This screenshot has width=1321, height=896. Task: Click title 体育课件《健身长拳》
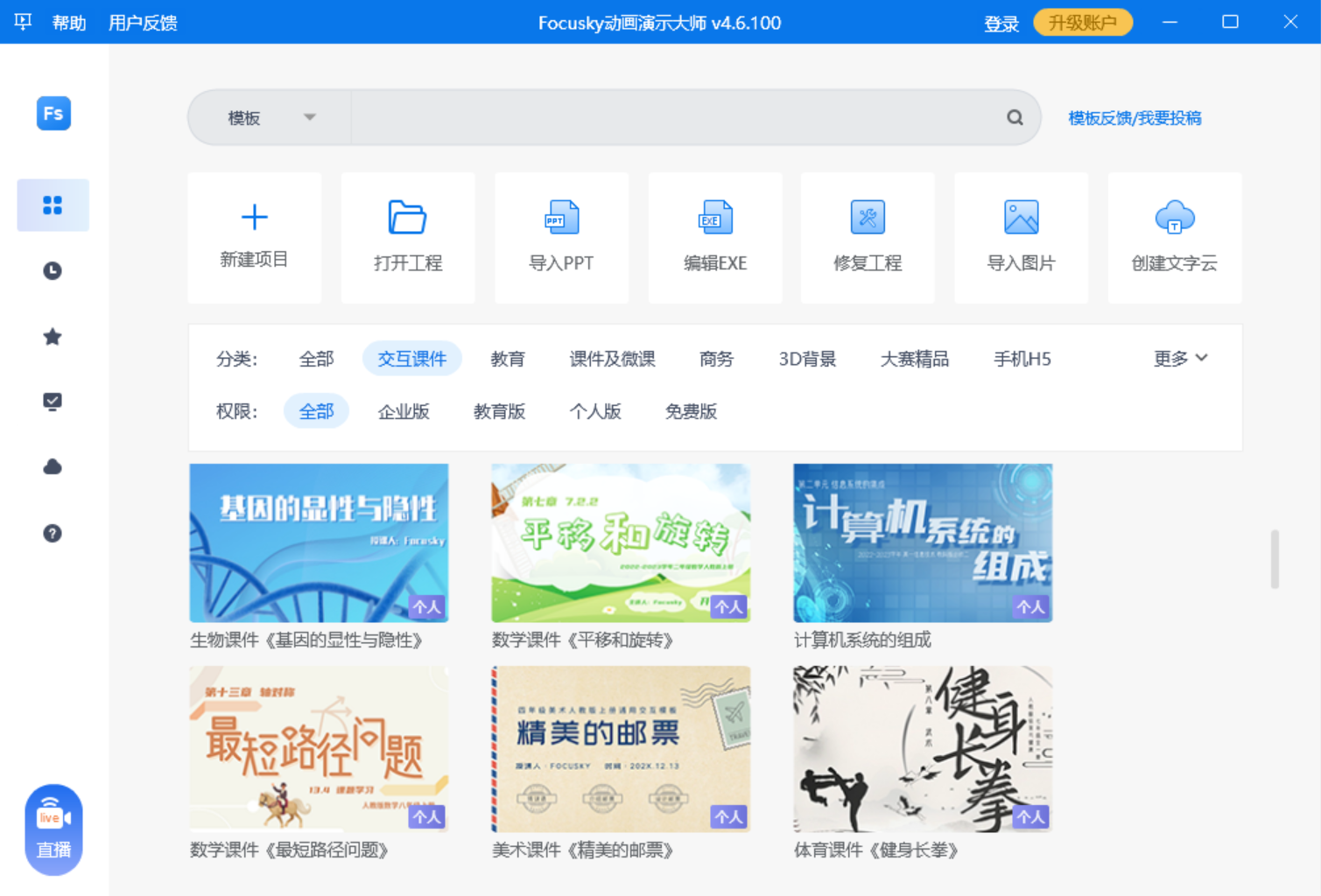click(x=876, y=850)
